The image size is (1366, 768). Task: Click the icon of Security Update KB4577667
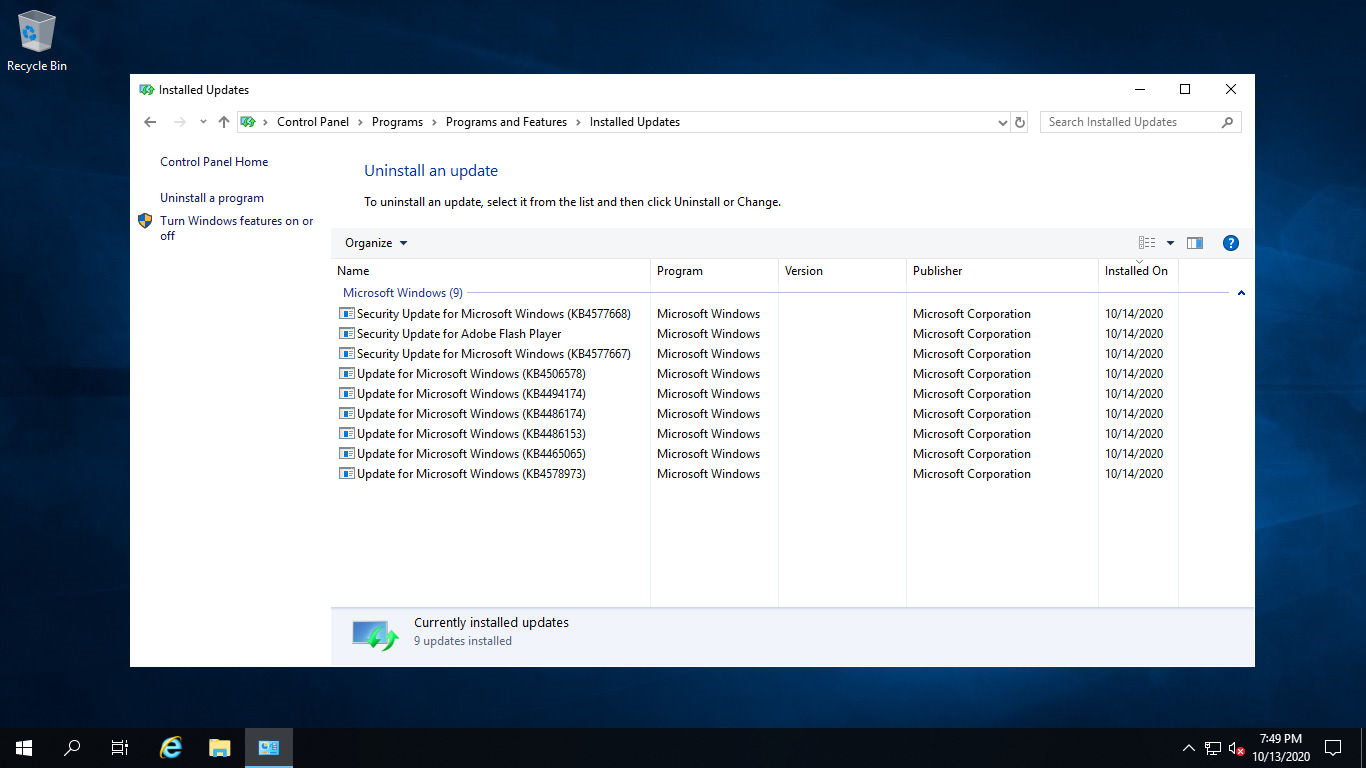[347, 354]
